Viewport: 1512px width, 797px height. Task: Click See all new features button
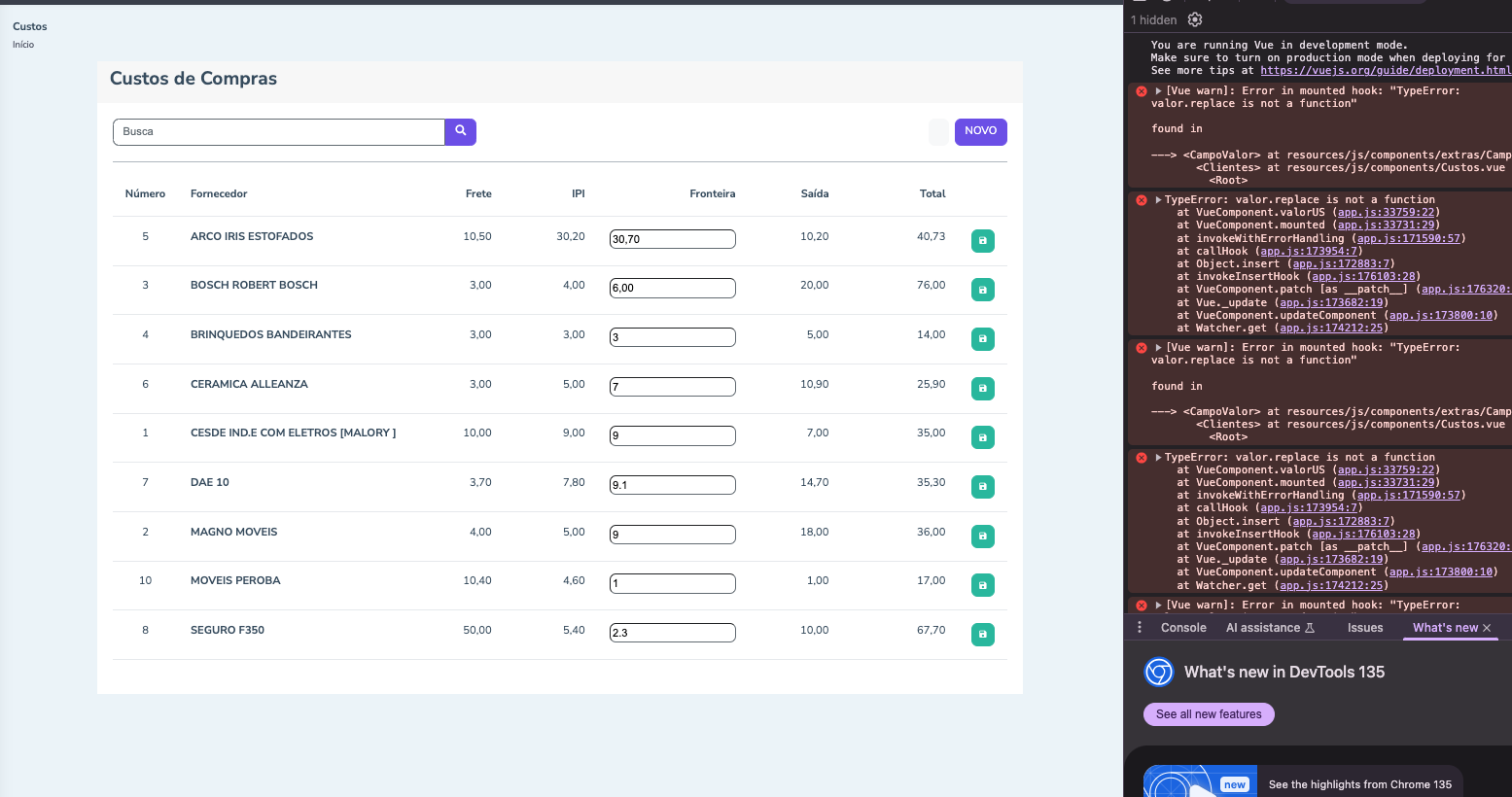[1209, 714]
